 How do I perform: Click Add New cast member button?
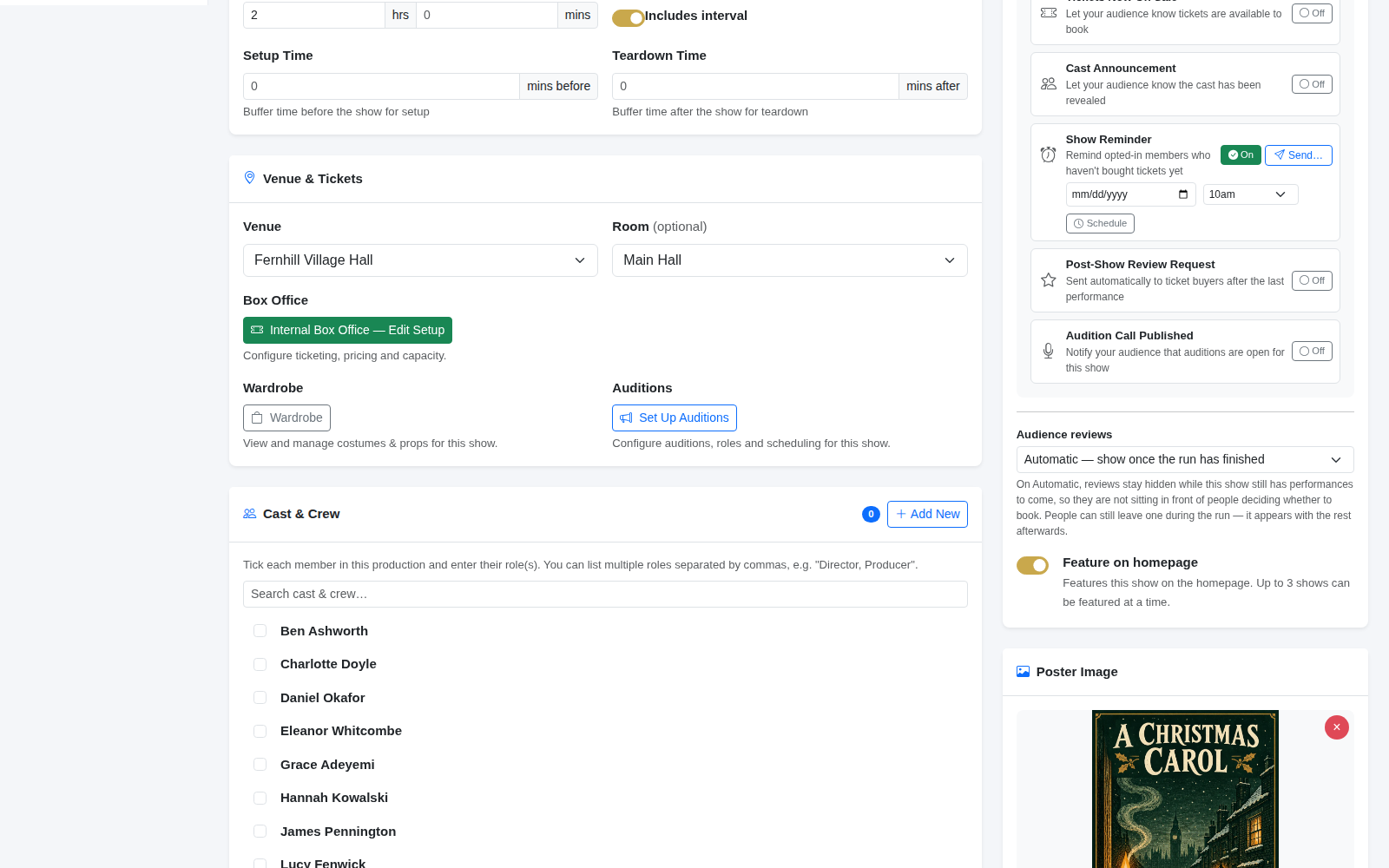(927, 514)
